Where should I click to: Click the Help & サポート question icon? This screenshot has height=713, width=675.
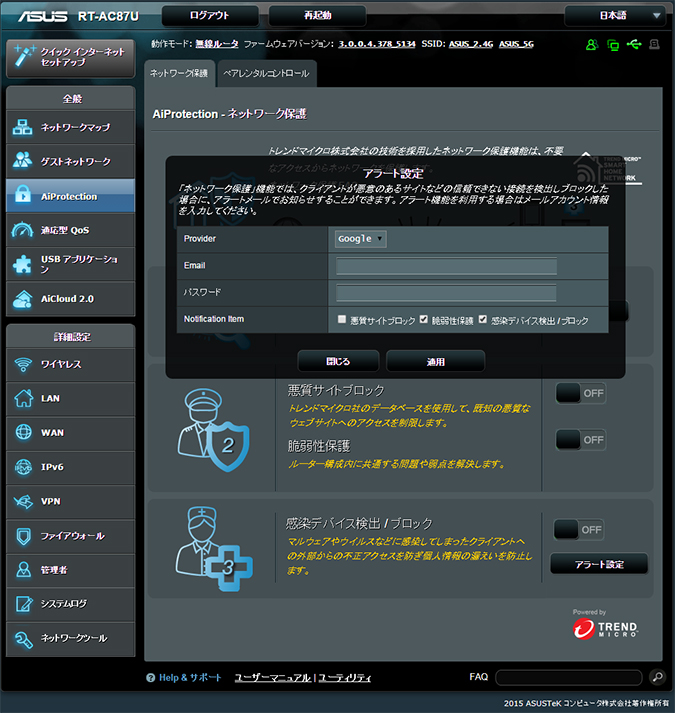point(150,678)
